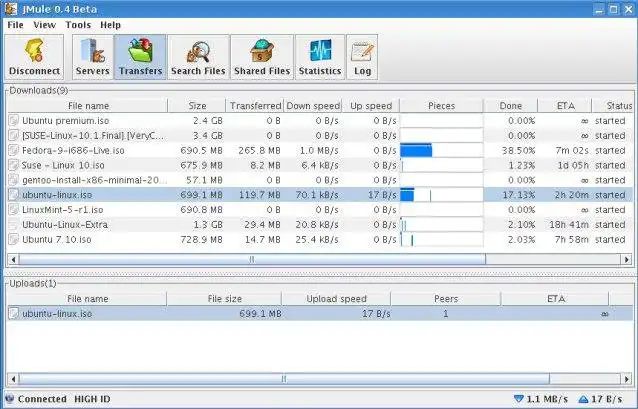
Task: Click the Connected status text
Action: pos(42,399)
